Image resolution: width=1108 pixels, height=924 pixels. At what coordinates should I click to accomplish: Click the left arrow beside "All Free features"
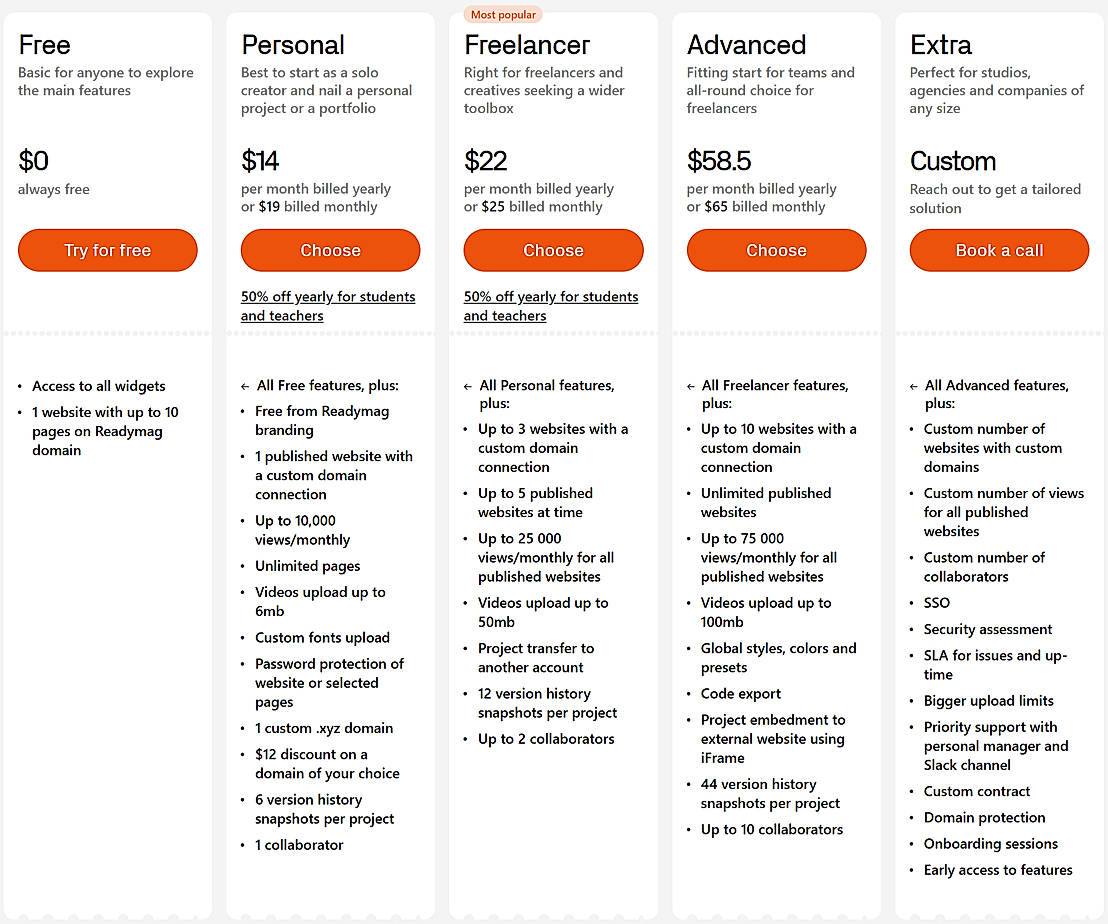(x=246, y=386)
